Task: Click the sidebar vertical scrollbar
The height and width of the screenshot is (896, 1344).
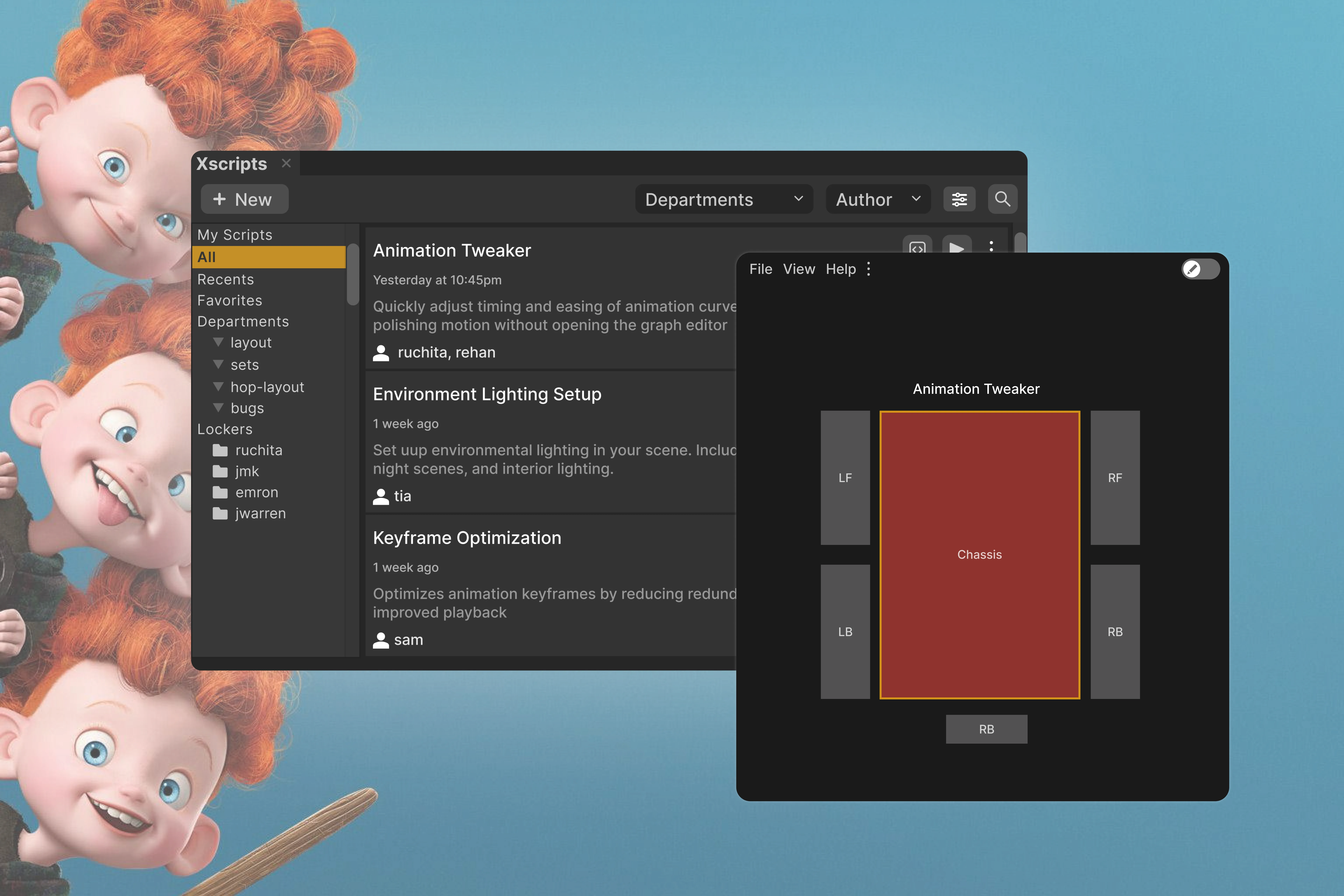Action: pyautogui.click(x=353, y=274)
